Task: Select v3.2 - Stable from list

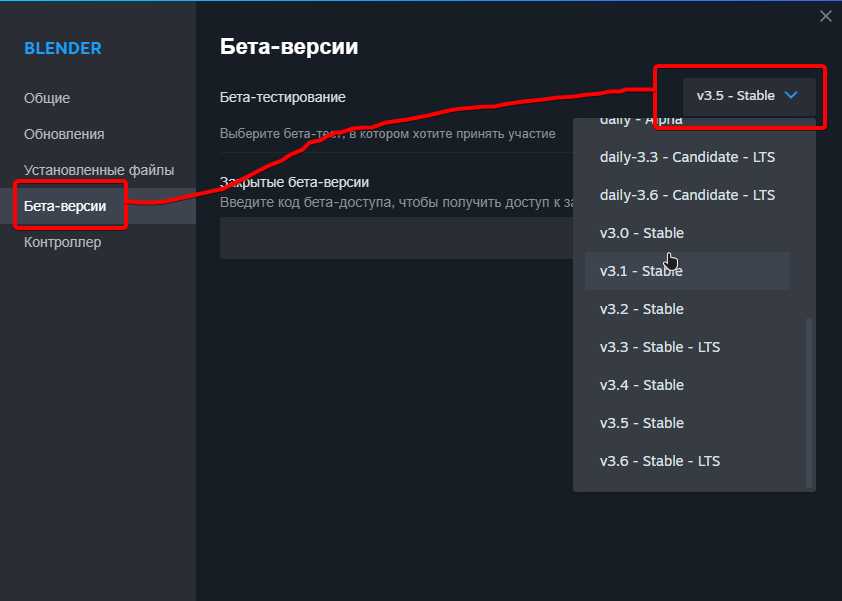Action: pyautogui.click(x=687, y=309)
